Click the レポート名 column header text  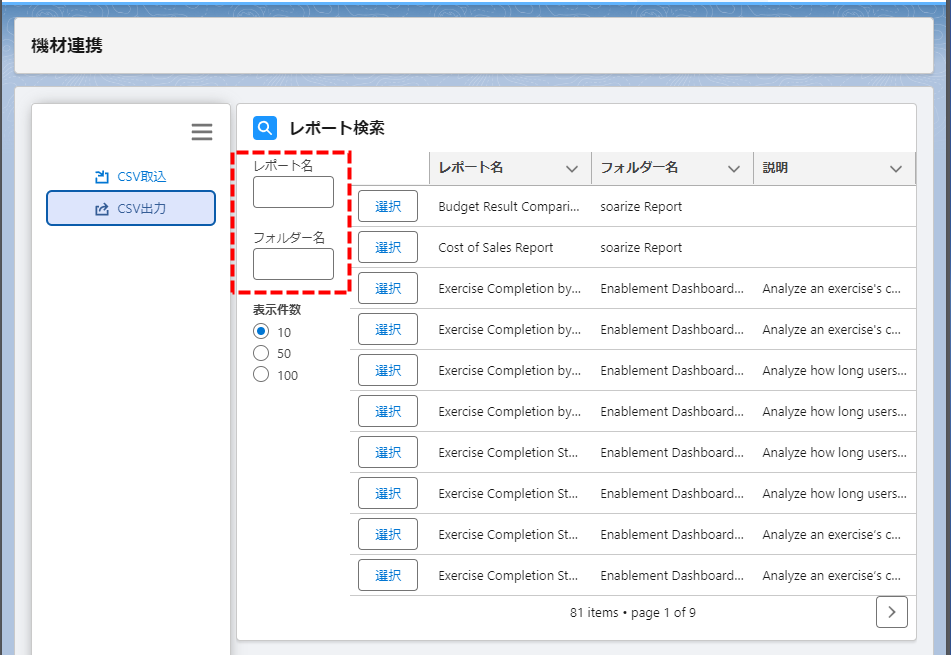pos(471,168)
